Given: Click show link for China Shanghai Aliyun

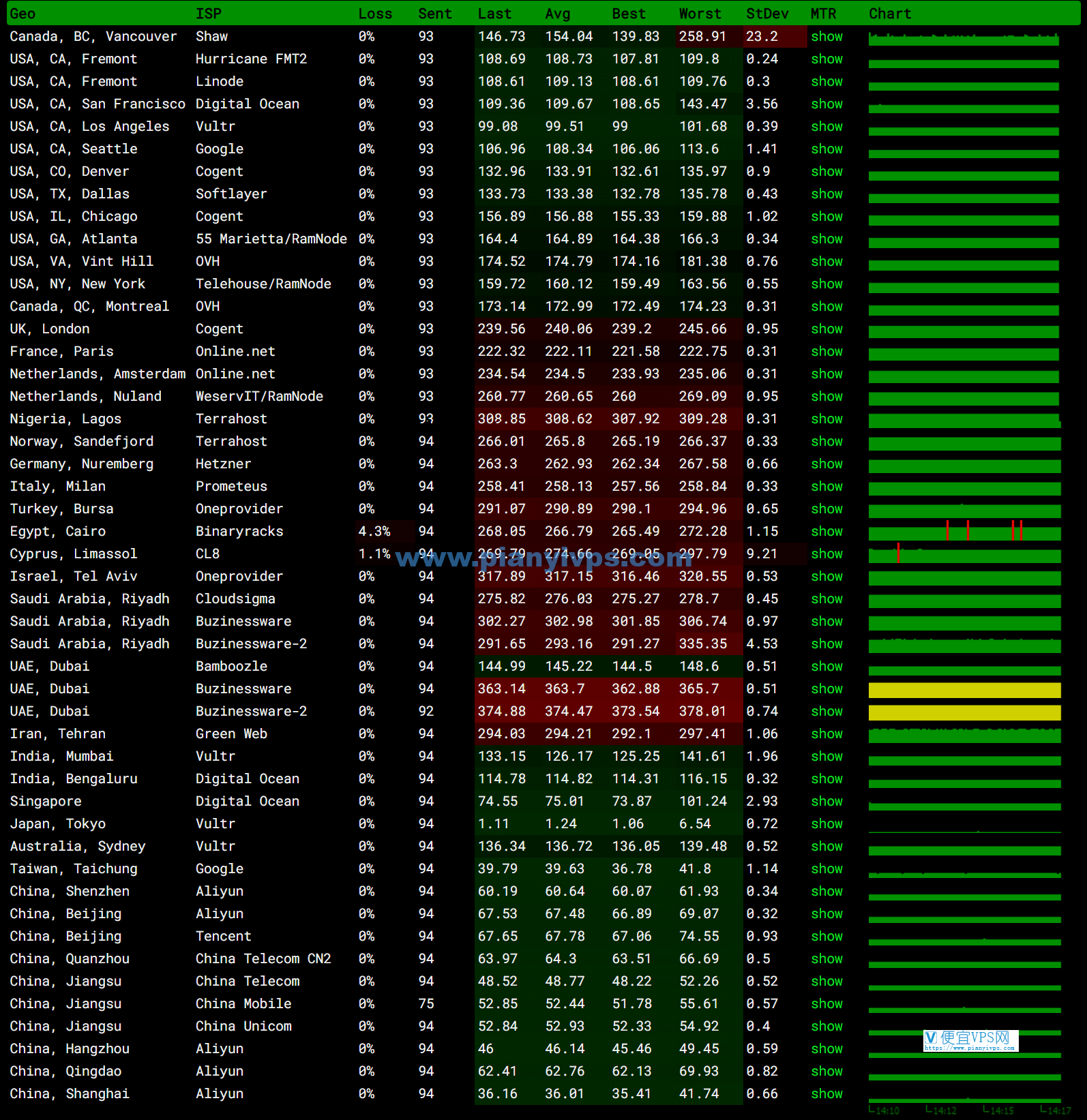Looking at the screenshot, I should coord(827,1094).
